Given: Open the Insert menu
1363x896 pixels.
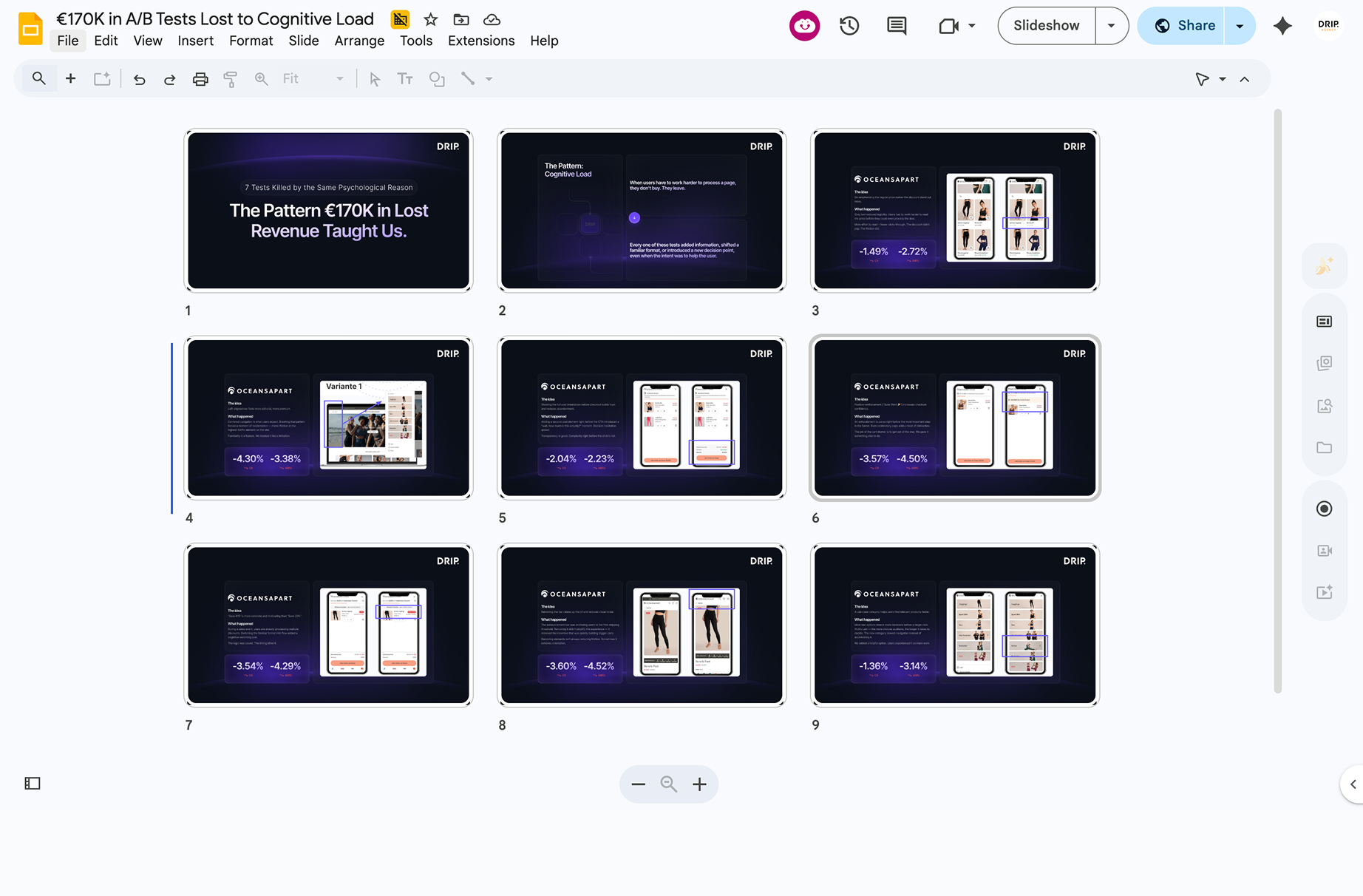Looking at the screenshot, I should (195, 41).
